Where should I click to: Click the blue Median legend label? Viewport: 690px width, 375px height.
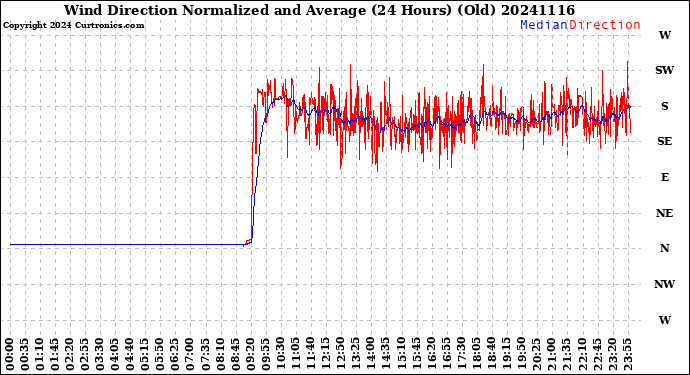click(x=544, y=25)
